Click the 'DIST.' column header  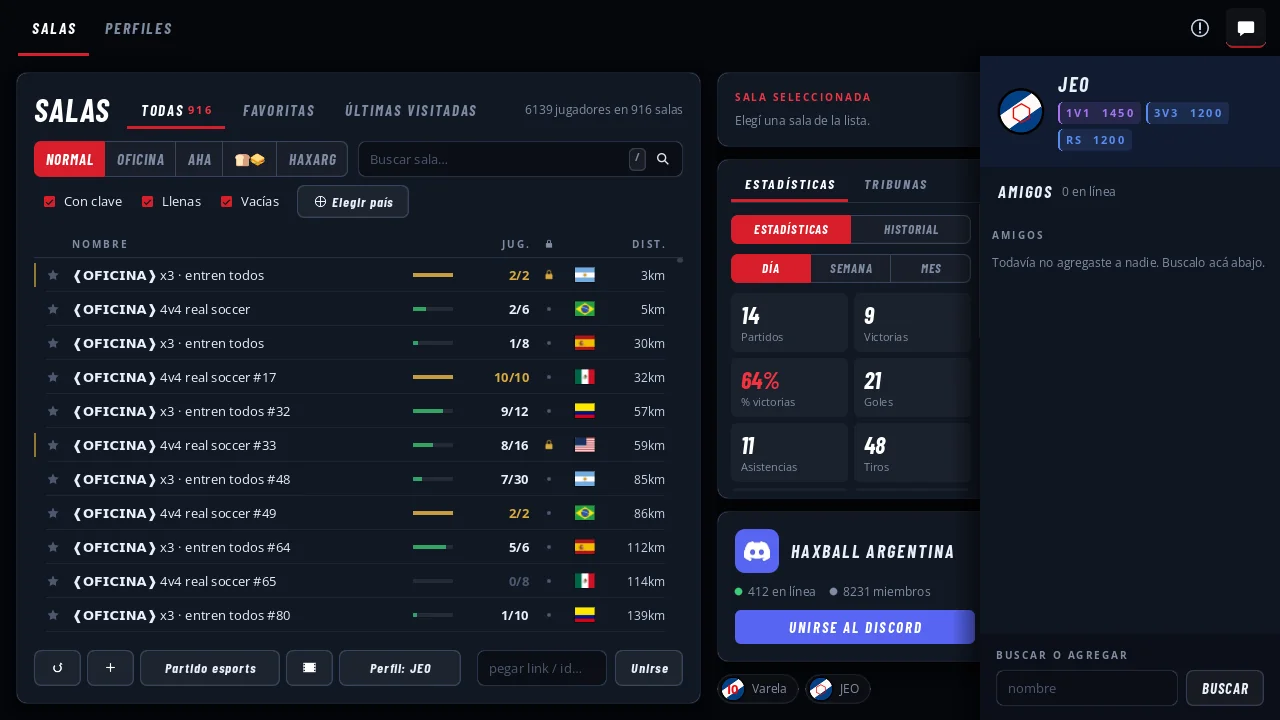click(x=649, y=244)
